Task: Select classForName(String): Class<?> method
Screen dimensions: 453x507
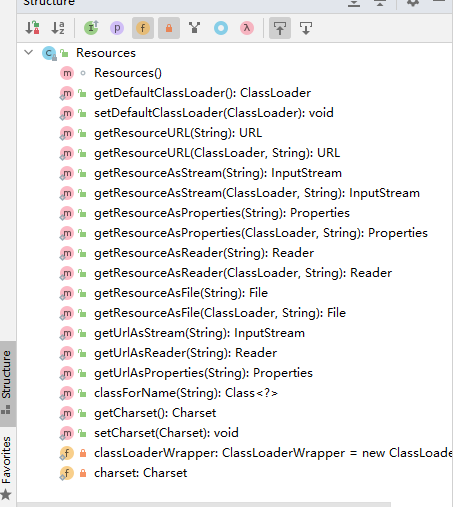Action: [186, 393]
